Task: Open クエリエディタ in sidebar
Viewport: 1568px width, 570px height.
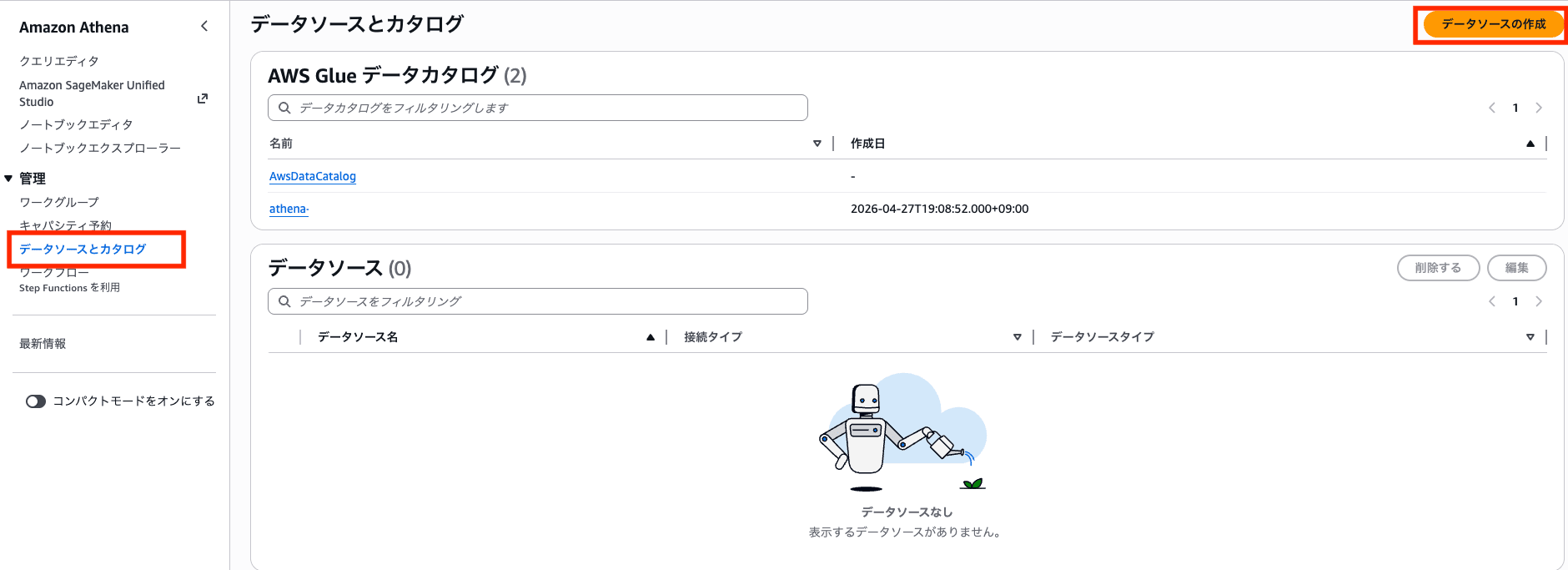Action: (x=59, y=61)
